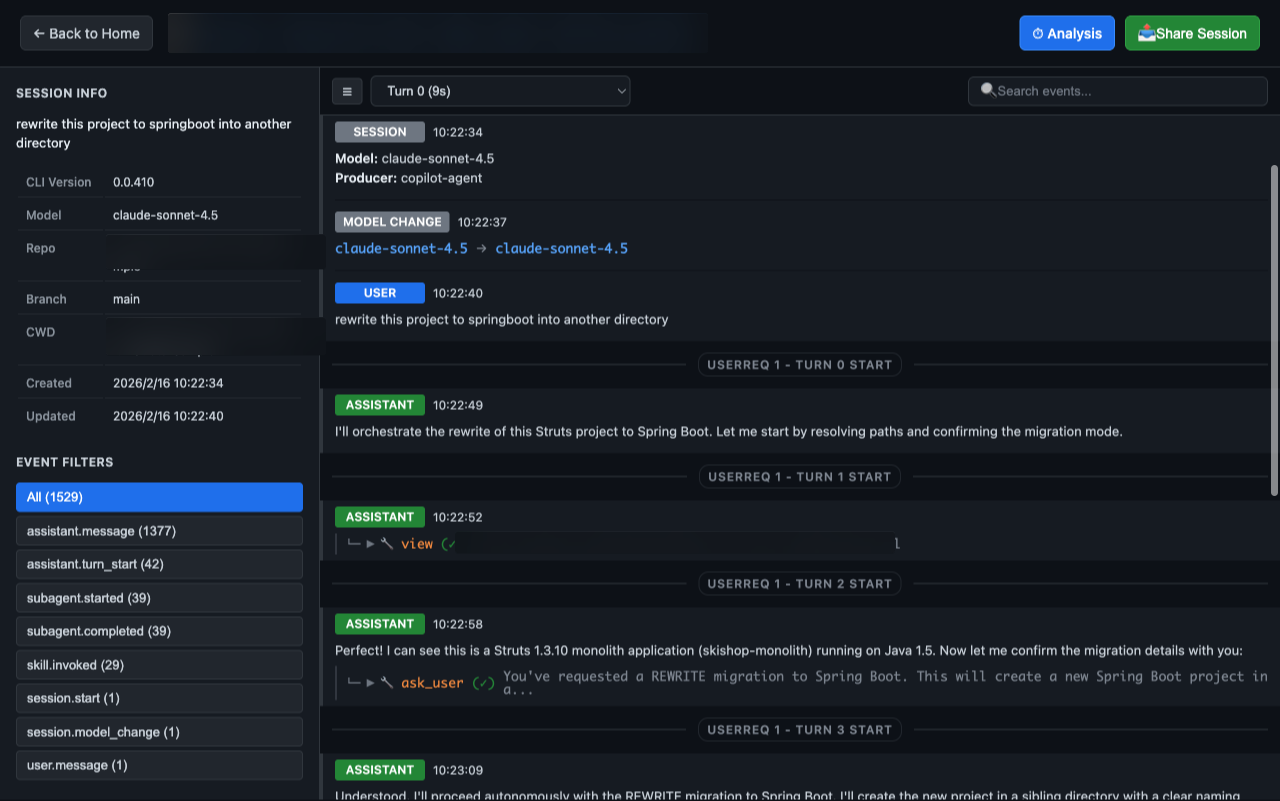This screenshot has width=1280, height=801.
Task: Click the ASSISTANT badge at 10:22:58
Action: [x=380, y=624]
